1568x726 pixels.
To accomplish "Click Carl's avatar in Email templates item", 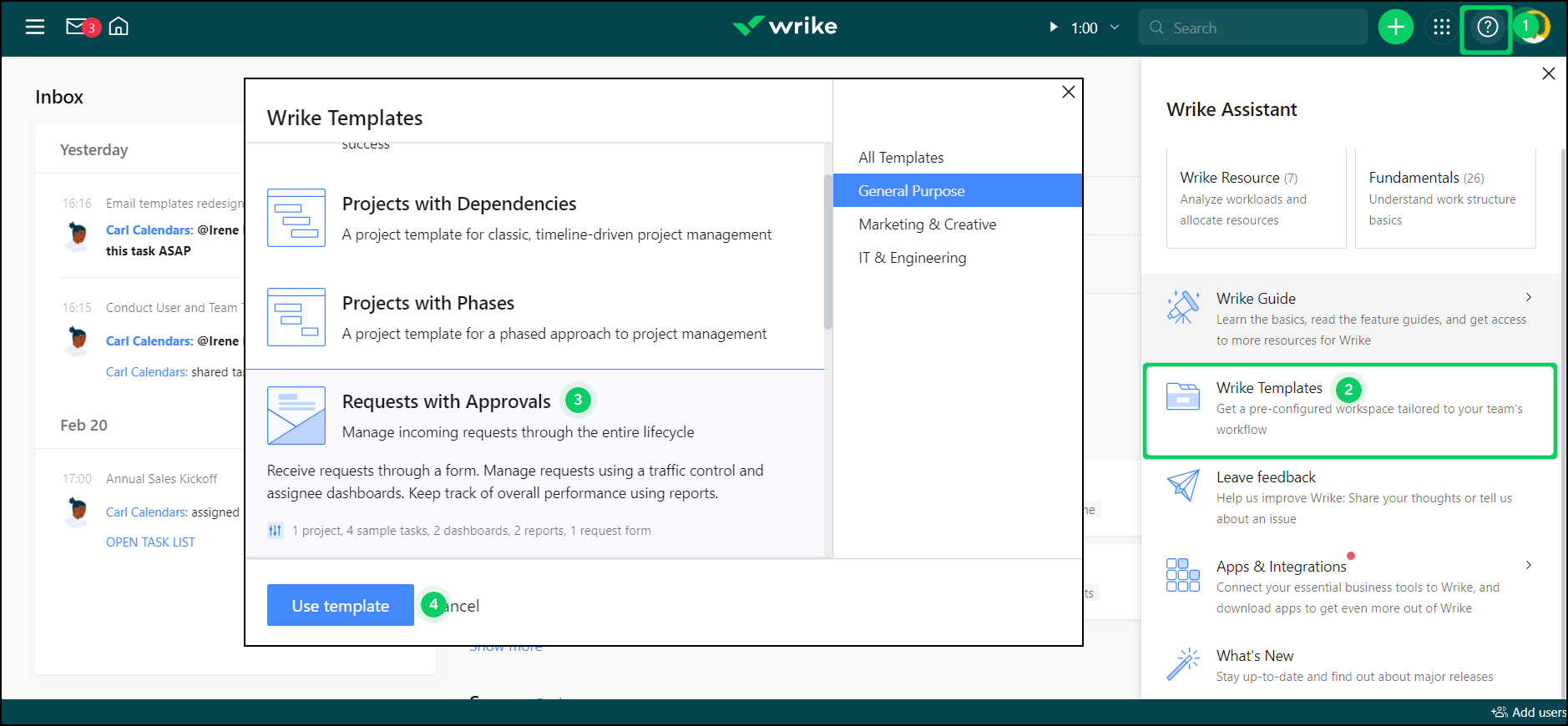I will tap(78, 236).
